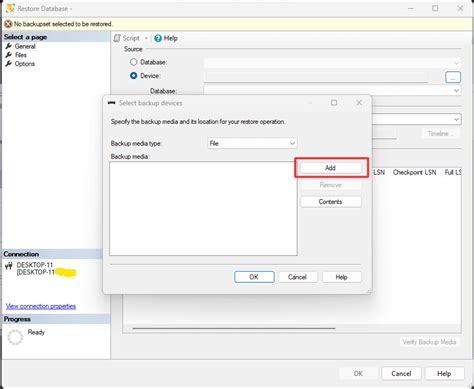Click the Help question mark icon
Viewport: 474px width, 389px height.
[158, 38]
